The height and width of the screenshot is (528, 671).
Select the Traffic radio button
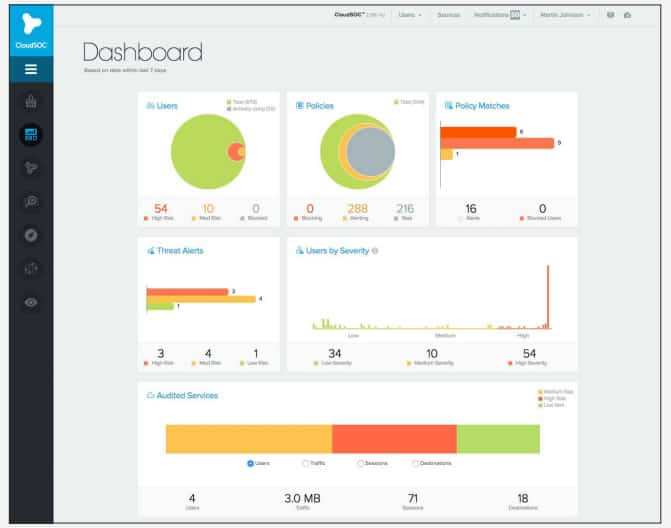pyautogui.click(x=306, y=463)
